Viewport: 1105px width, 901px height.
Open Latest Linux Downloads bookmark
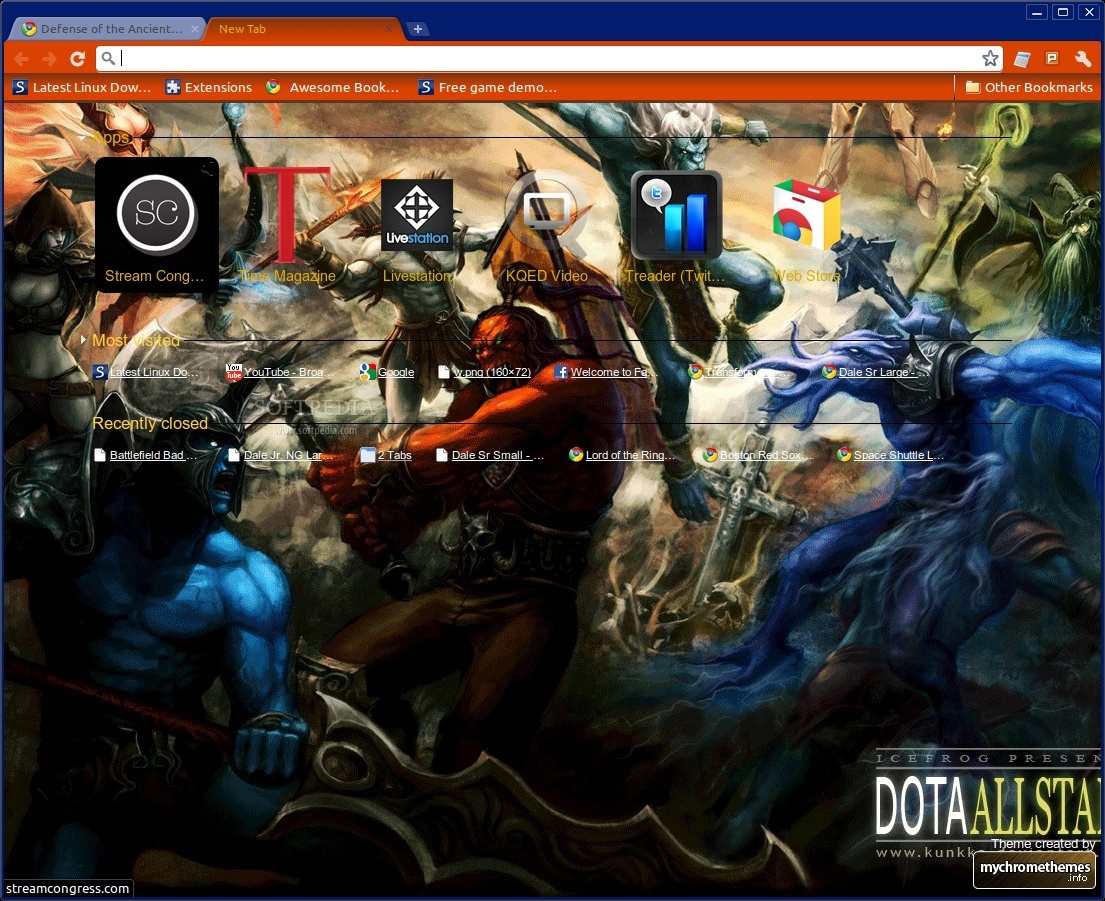82,87
